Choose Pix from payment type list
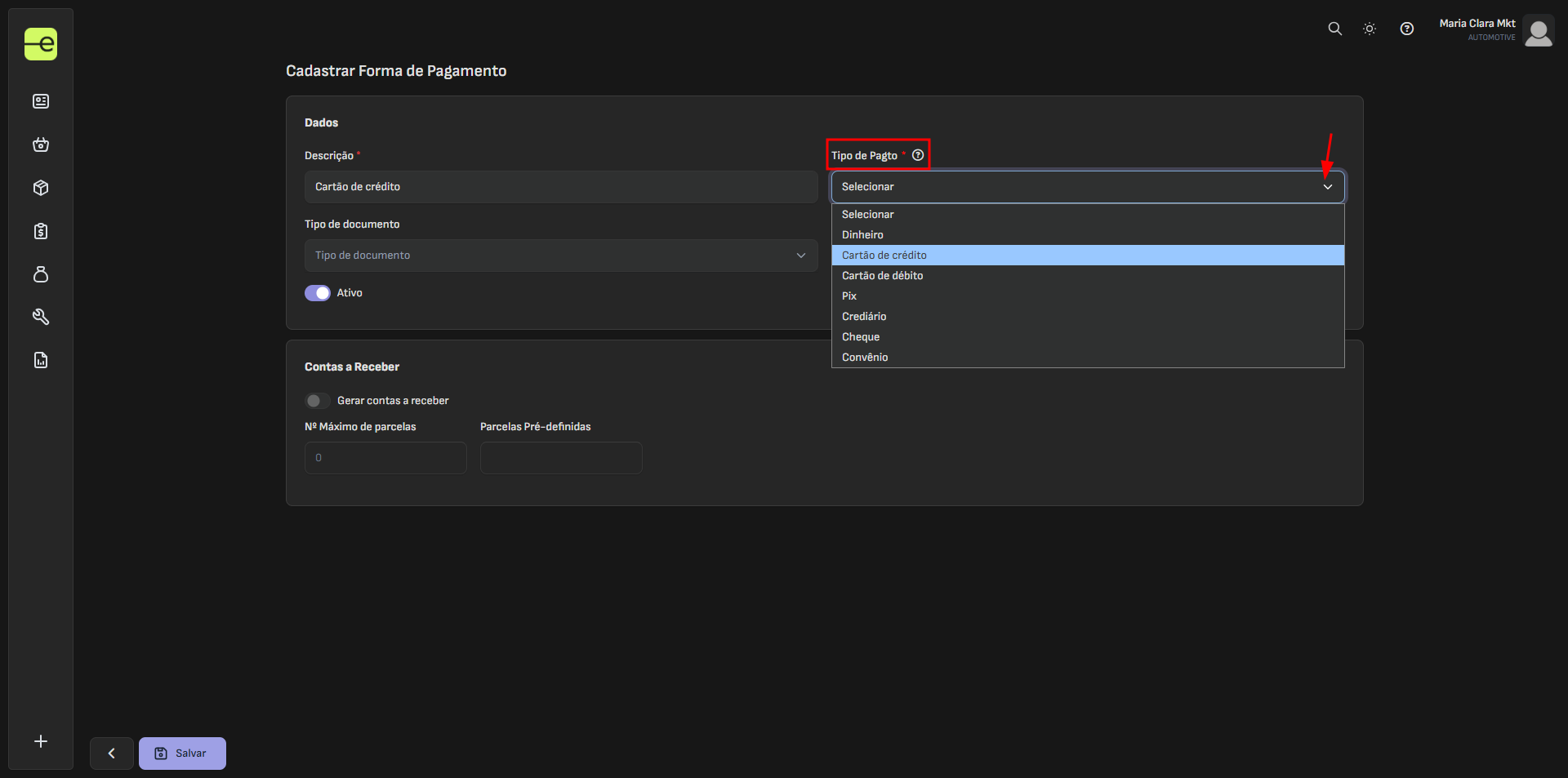1568x778 pixels. click(x=849, y=296)
